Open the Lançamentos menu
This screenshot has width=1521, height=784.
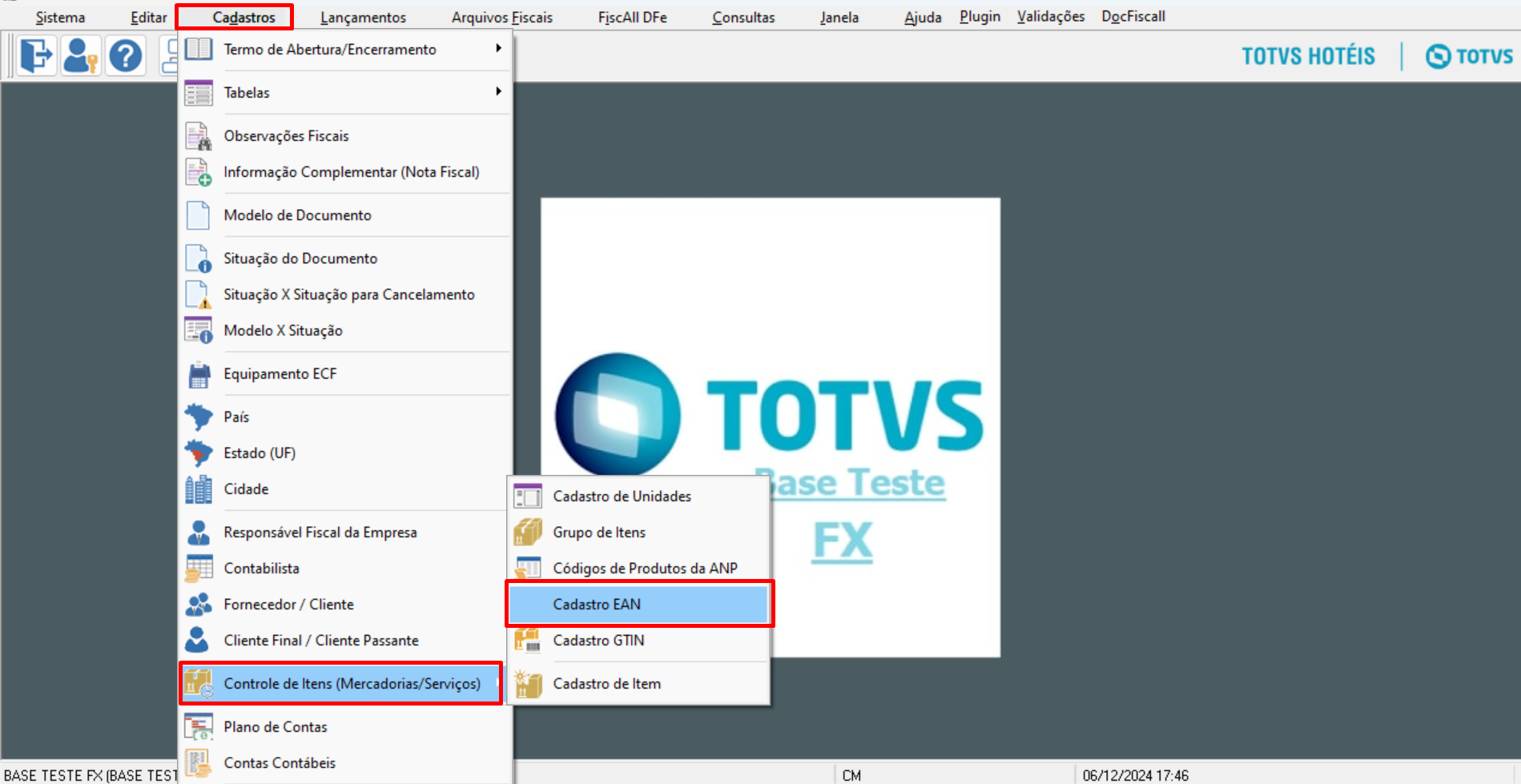coord(363,18)
